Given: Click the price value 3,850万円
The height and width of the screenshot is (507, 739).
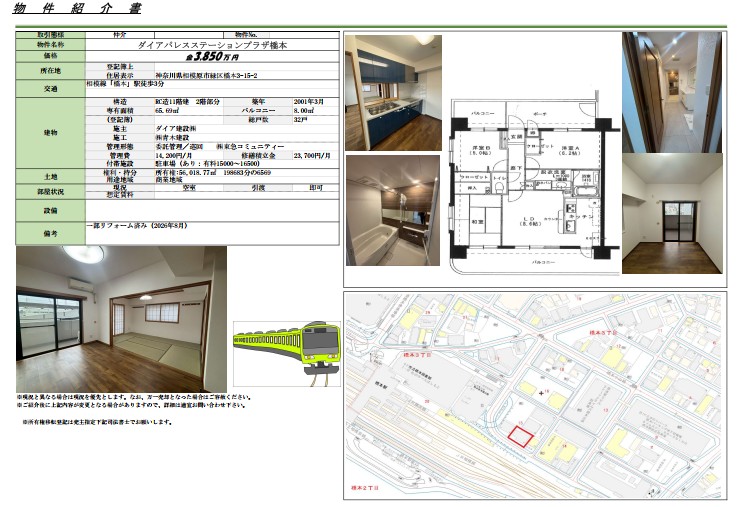Looking at the screenshot, I should 212,57.
